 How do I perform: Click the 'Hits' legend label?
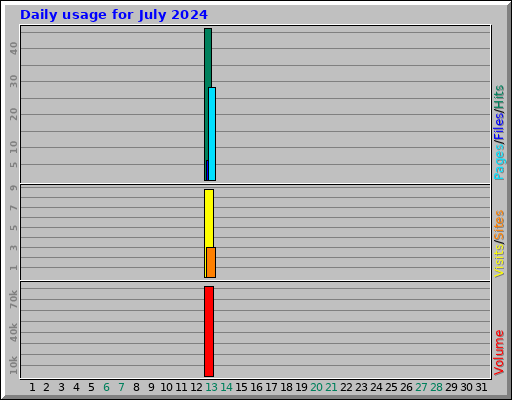tap(499, 97)
